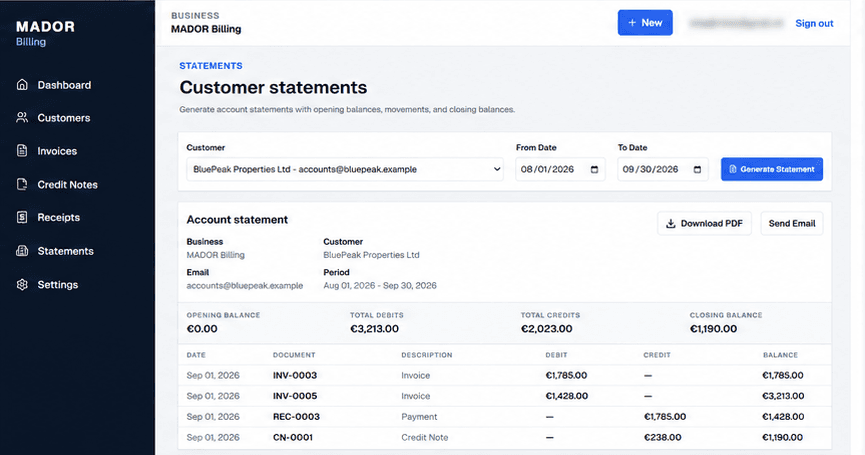
Task: Open the Dashboard menu item
Action: 64,85
